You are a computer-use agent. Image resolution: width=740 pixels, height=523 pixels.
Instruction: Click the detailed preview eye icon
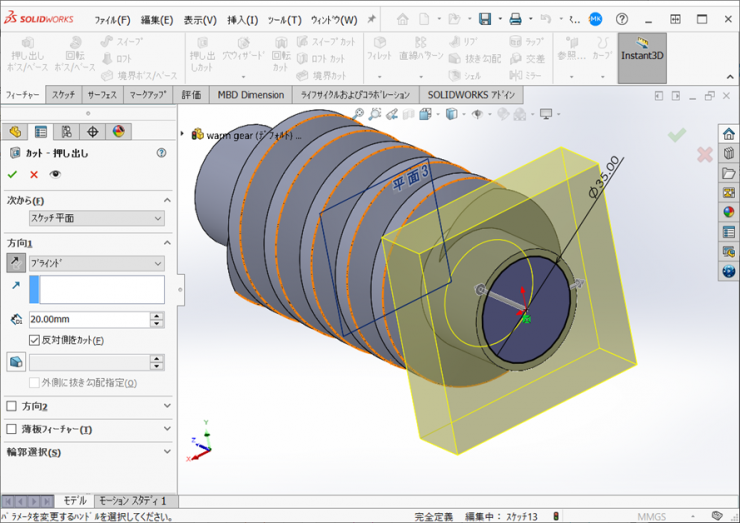coord(56,175)
